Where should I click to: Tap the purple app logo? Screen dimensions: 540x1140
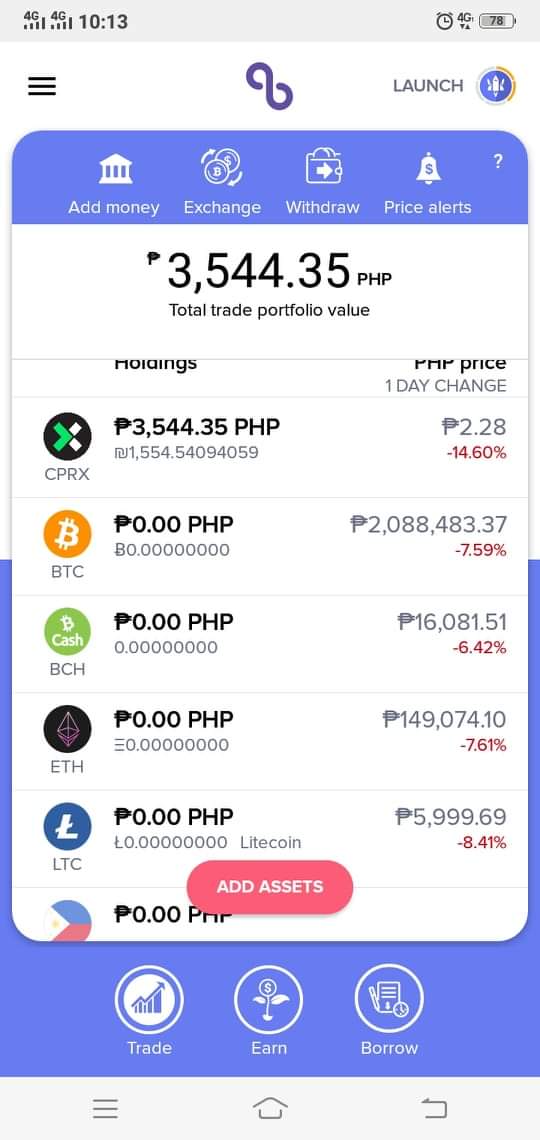pos(269,86)
